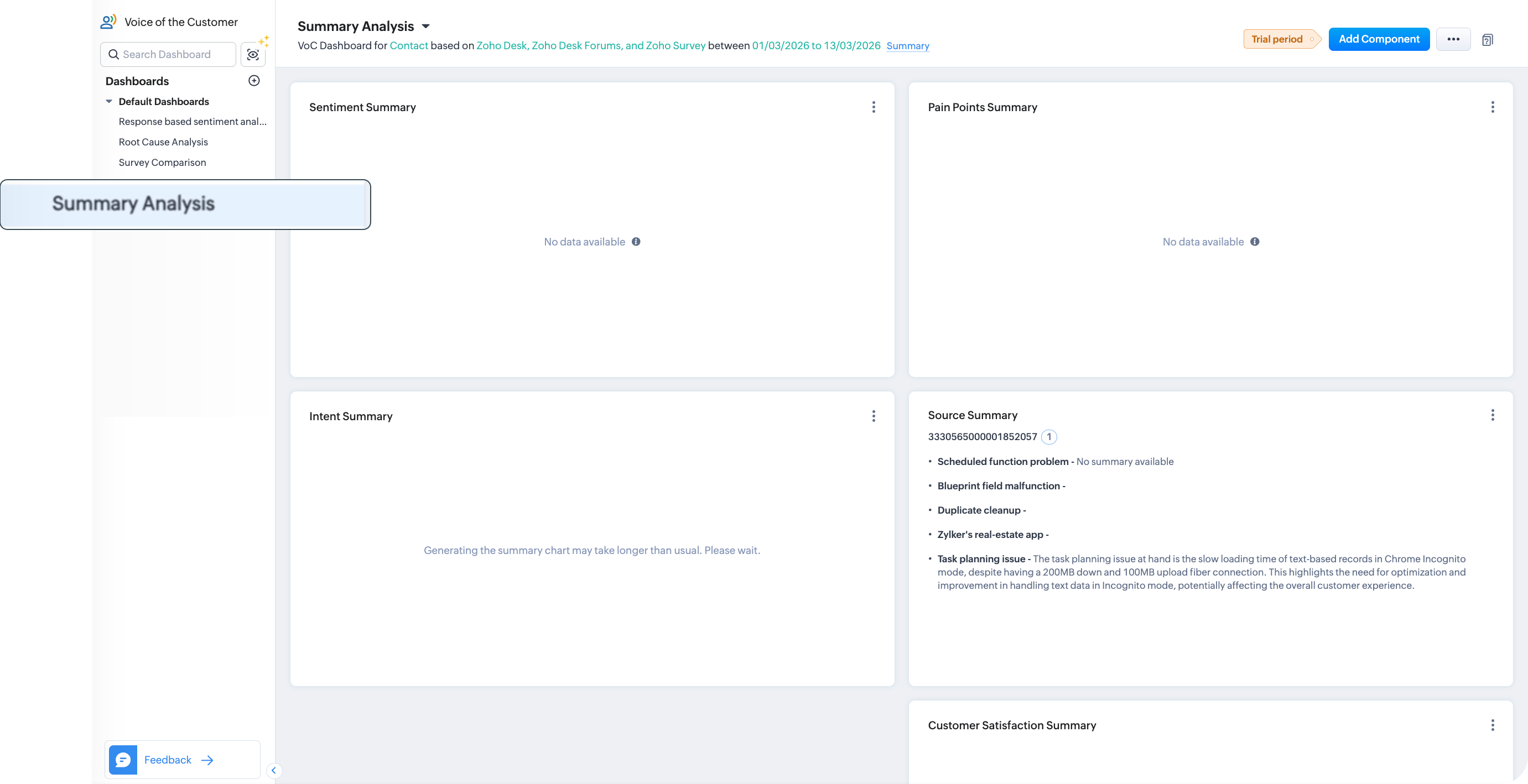Open Source Summary three-dot menu
This screenshot has width=1528, height=784.
(1493, 415)
